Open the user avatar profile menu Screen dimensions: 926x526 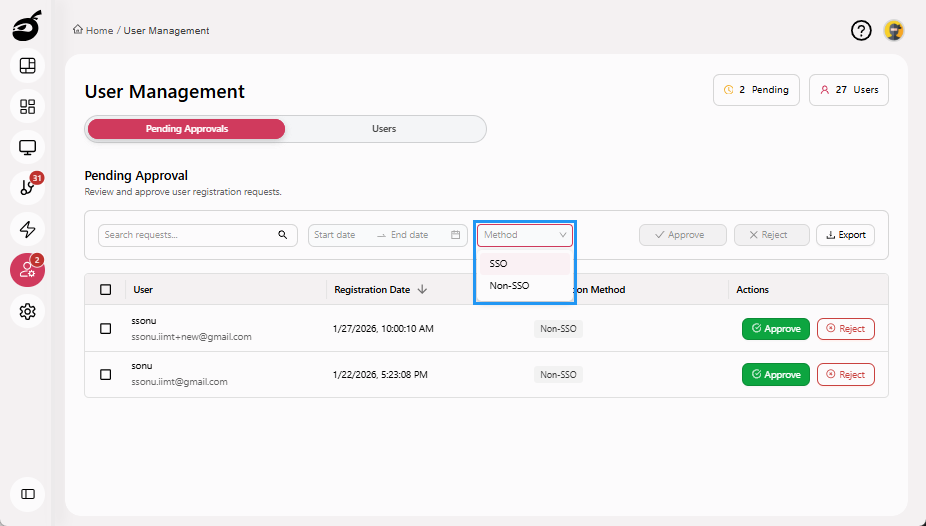pyautogui.click(x=894, y=31)
